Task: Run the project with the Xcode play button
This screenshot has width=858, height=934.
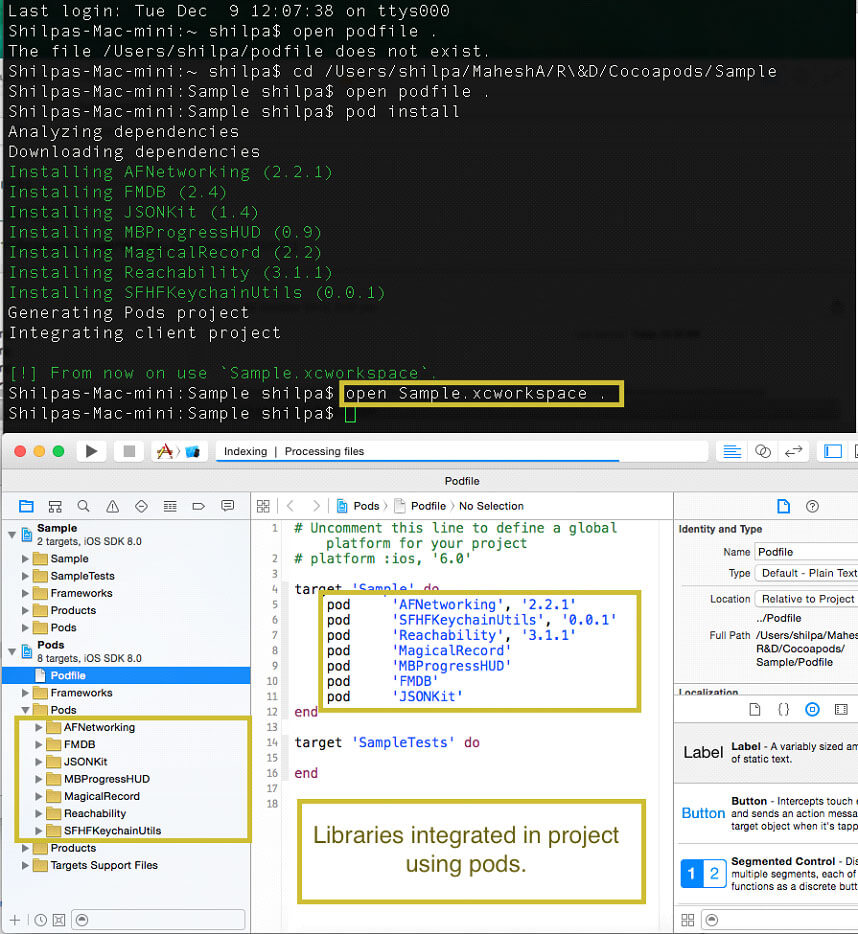Action: click(x=92, y=451)
